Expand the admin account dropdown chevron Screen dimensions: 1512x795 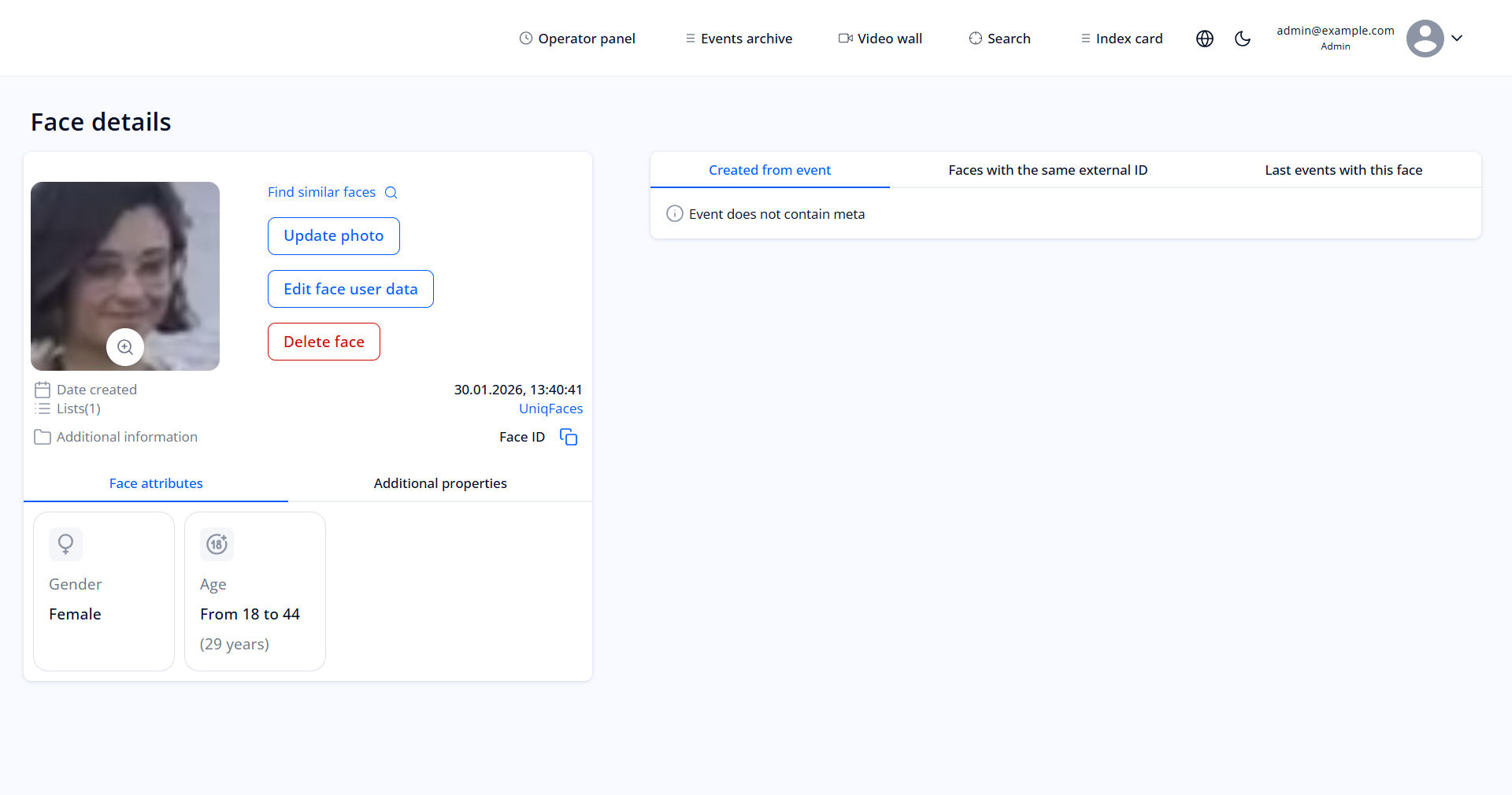[x=1457, y=38]
